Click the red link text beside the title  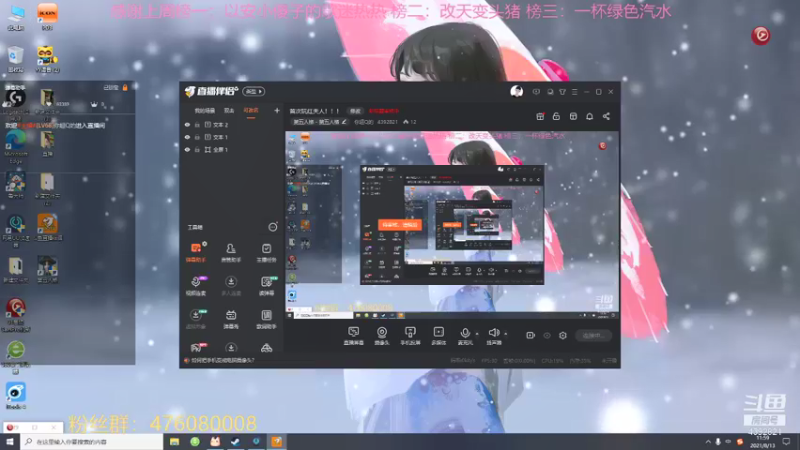(384, 111)
